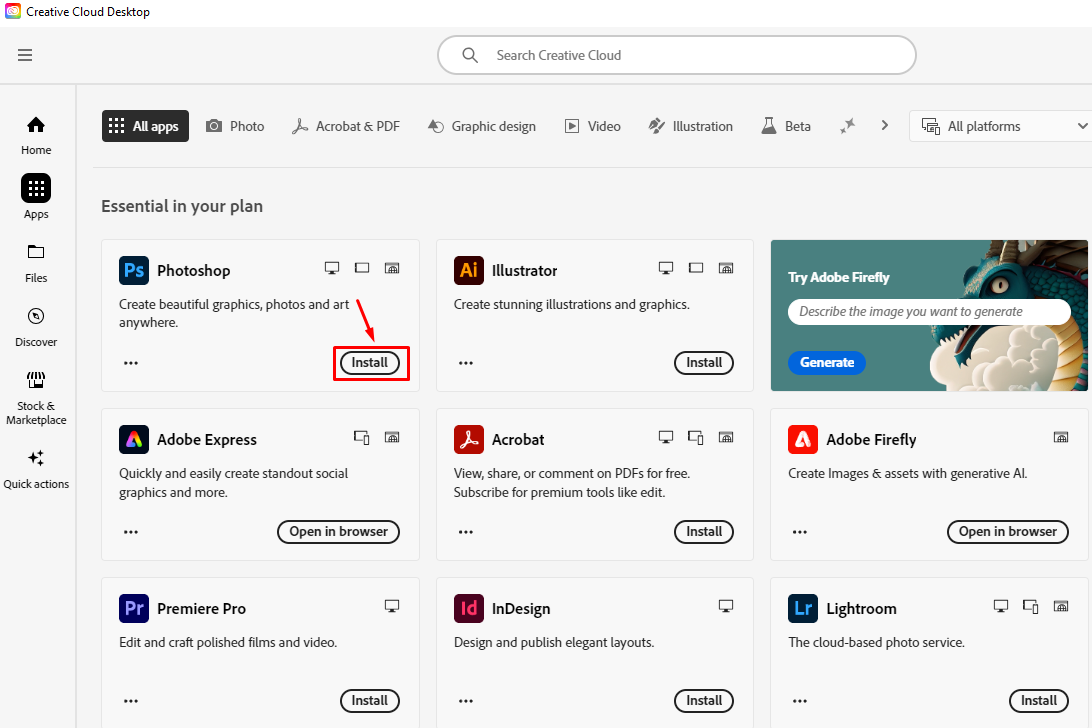Click the Photoshop app icon
Image resolution: width=1092 pixels, height=728 pixels.
tap(134, 270)
